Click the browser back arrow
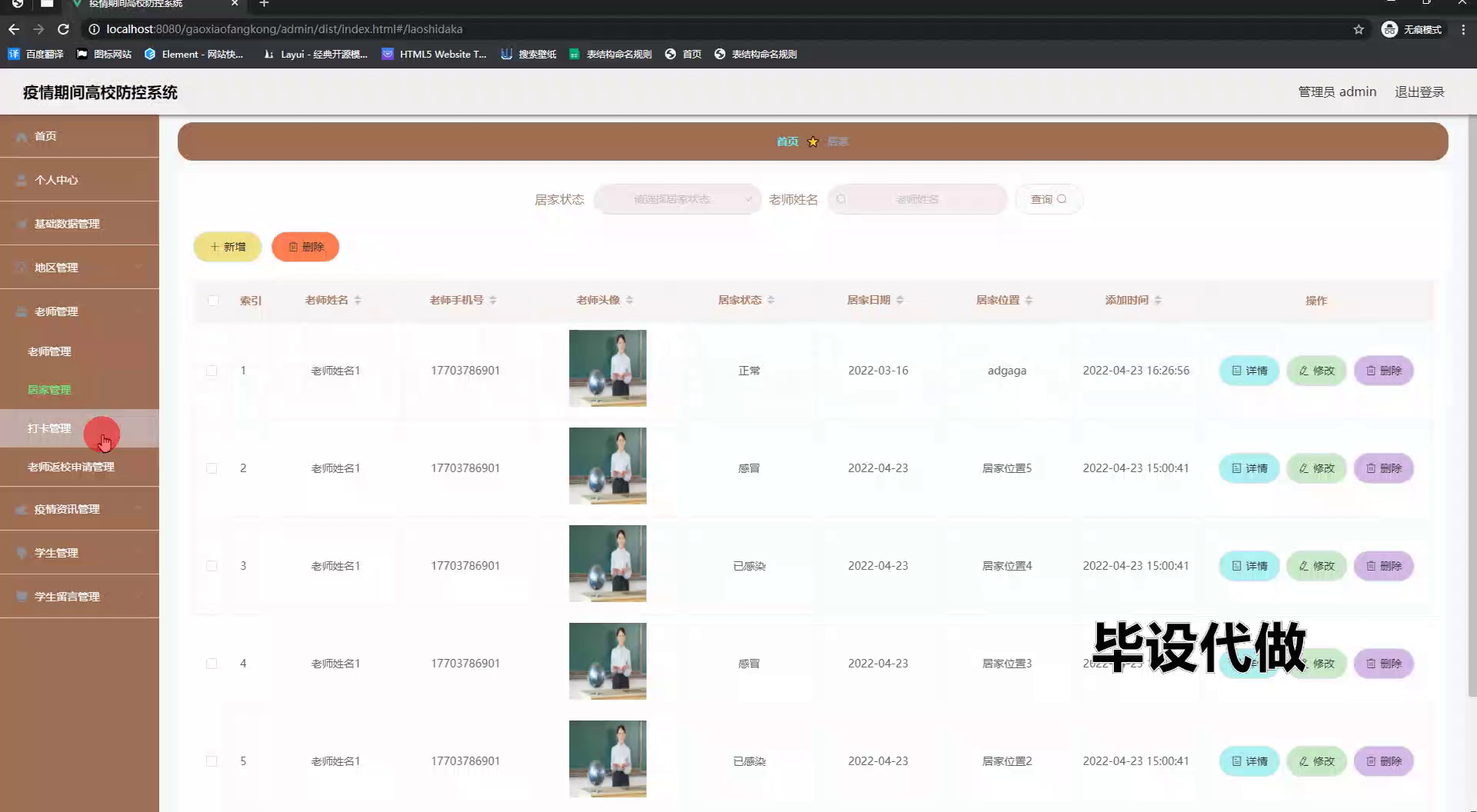Image resolution: width=1477 pixels, height=812 pixels. tap(14, 29)
